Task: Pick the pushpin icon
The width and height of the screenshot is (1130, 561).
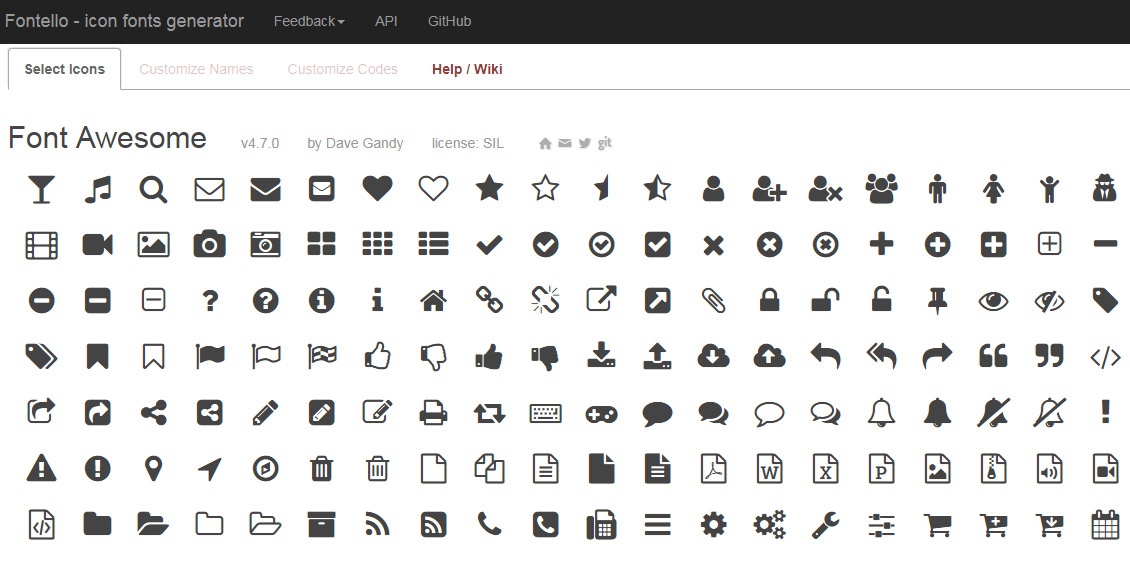Action: click(938, 300)
